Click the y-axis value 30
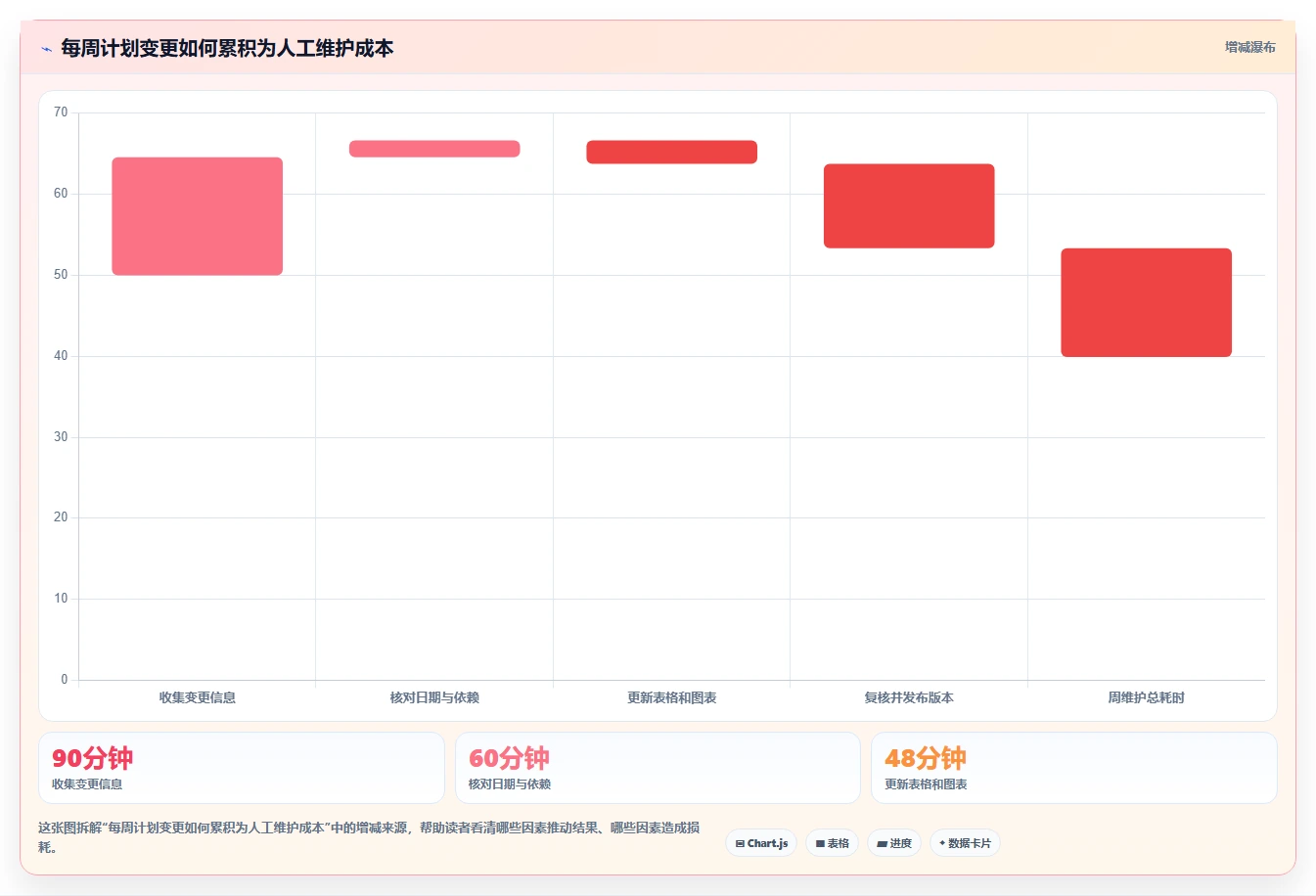 click(61, 437)
